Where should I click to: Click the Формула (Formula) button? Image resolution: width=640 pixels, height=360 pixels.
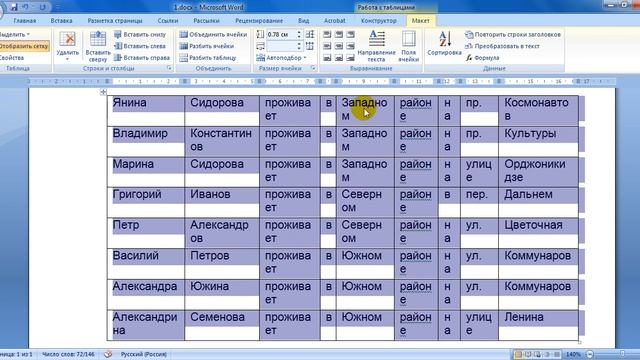coord(482,58)
